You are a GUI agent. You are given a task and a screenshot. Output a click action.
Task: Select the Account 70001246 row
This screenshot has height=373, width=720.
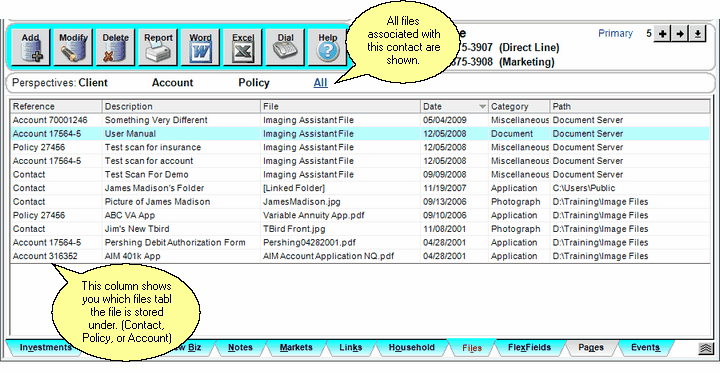tap(360, 120)
